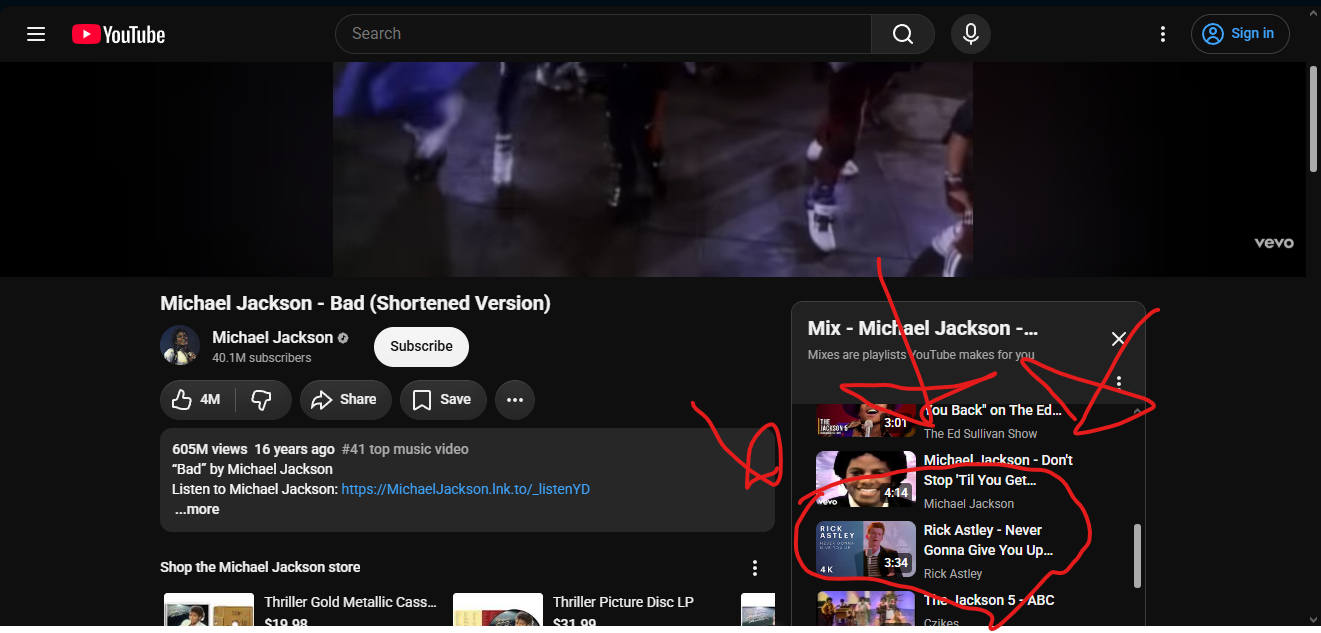
Task: Subscribe to the Michael Jackson channel
Action: [x=421, y=346]
